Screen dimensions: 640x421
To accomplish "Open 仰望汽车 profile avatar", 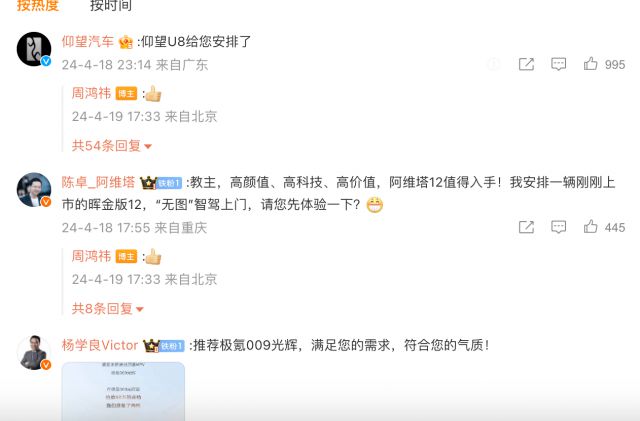I will (34, 49).
